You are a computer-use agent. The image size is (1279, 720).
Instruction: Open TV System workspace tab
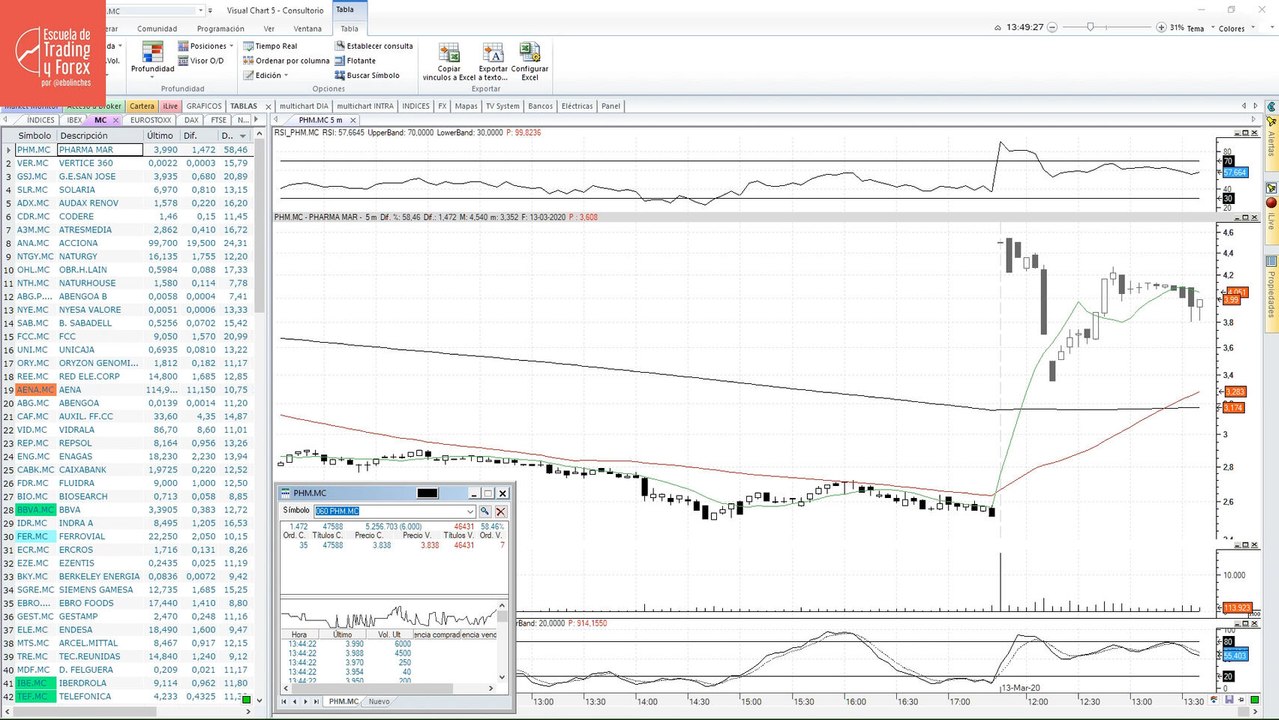point(502,106)
